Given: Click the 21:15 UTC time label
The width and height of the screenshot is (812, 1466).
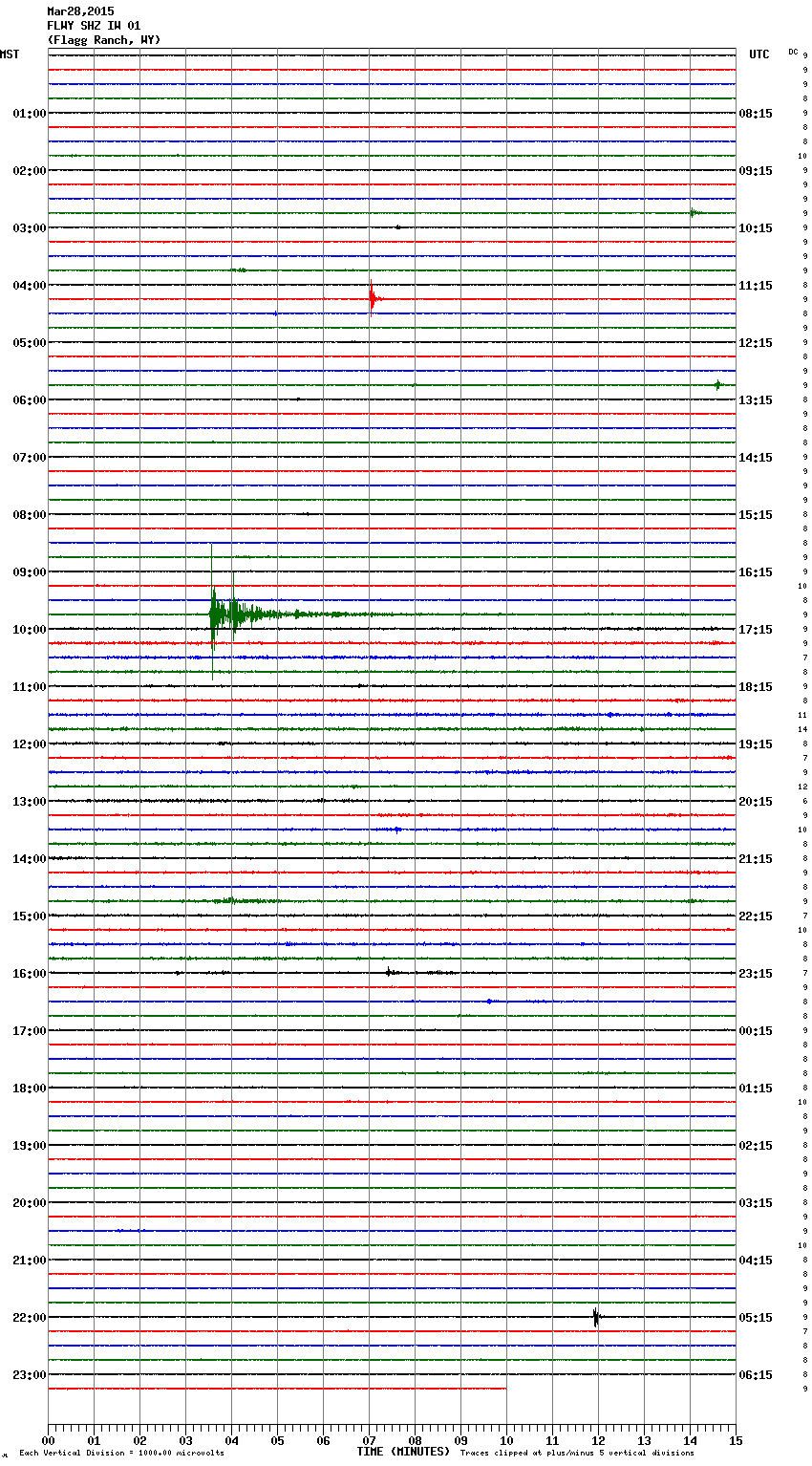Looking at the screenshot, I should 756,859.
